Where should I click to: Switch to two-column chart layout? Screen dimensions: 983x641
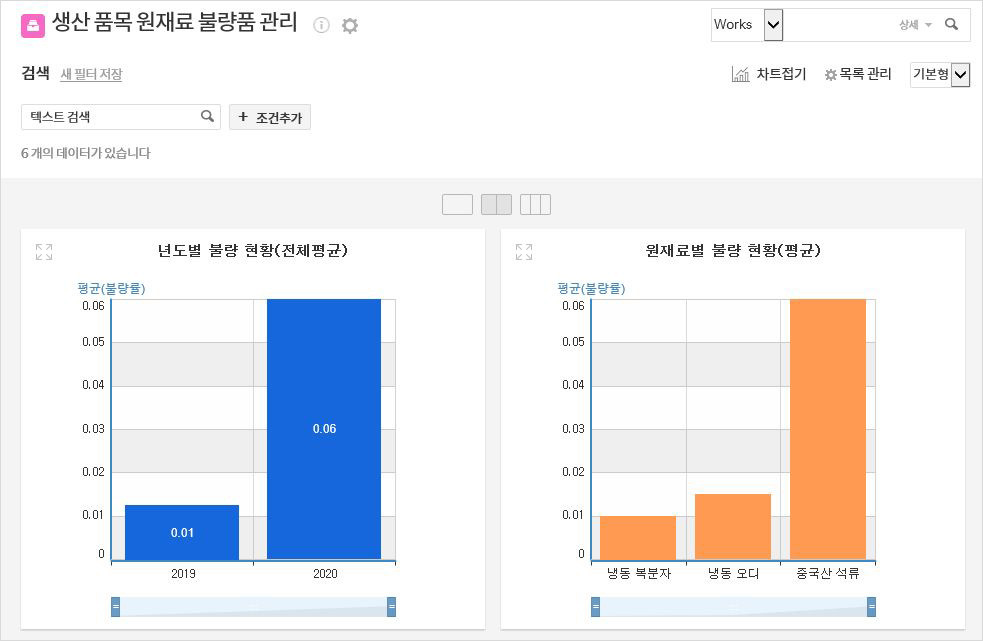click(x=496, y=205)
